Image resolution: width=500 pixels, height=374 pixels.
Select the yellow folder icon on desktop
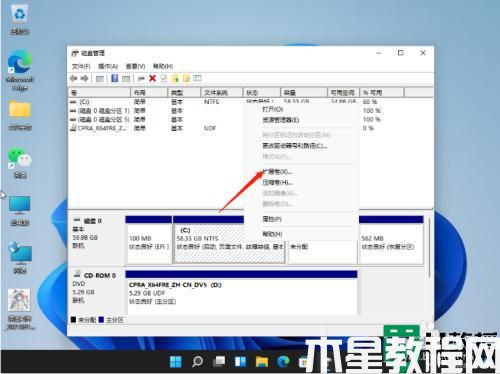click(20, 116)
